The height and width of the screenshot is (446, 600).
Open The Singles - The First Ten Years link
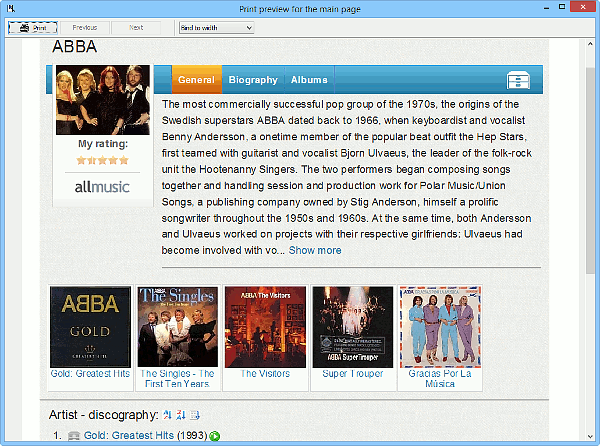[178, 379]
